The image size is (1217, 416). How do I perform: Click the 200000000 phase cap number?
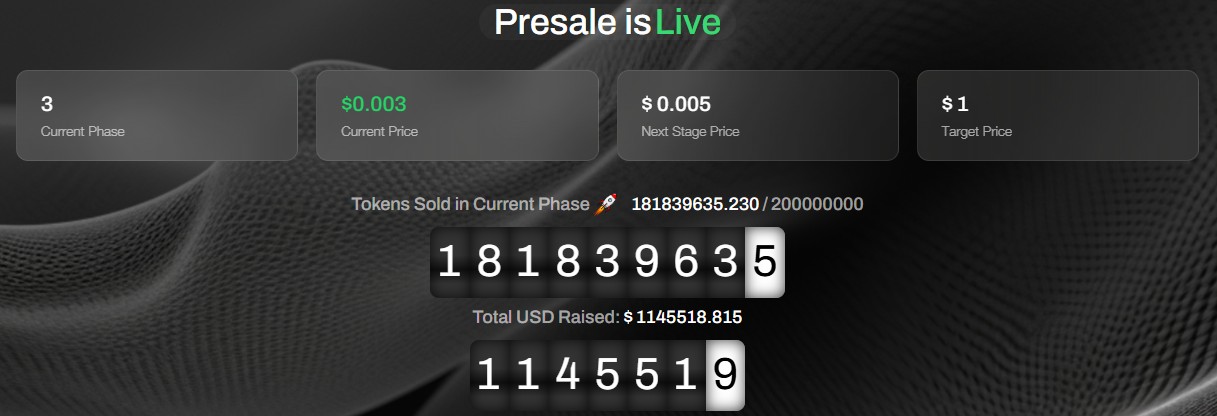(x=817, y=204)
